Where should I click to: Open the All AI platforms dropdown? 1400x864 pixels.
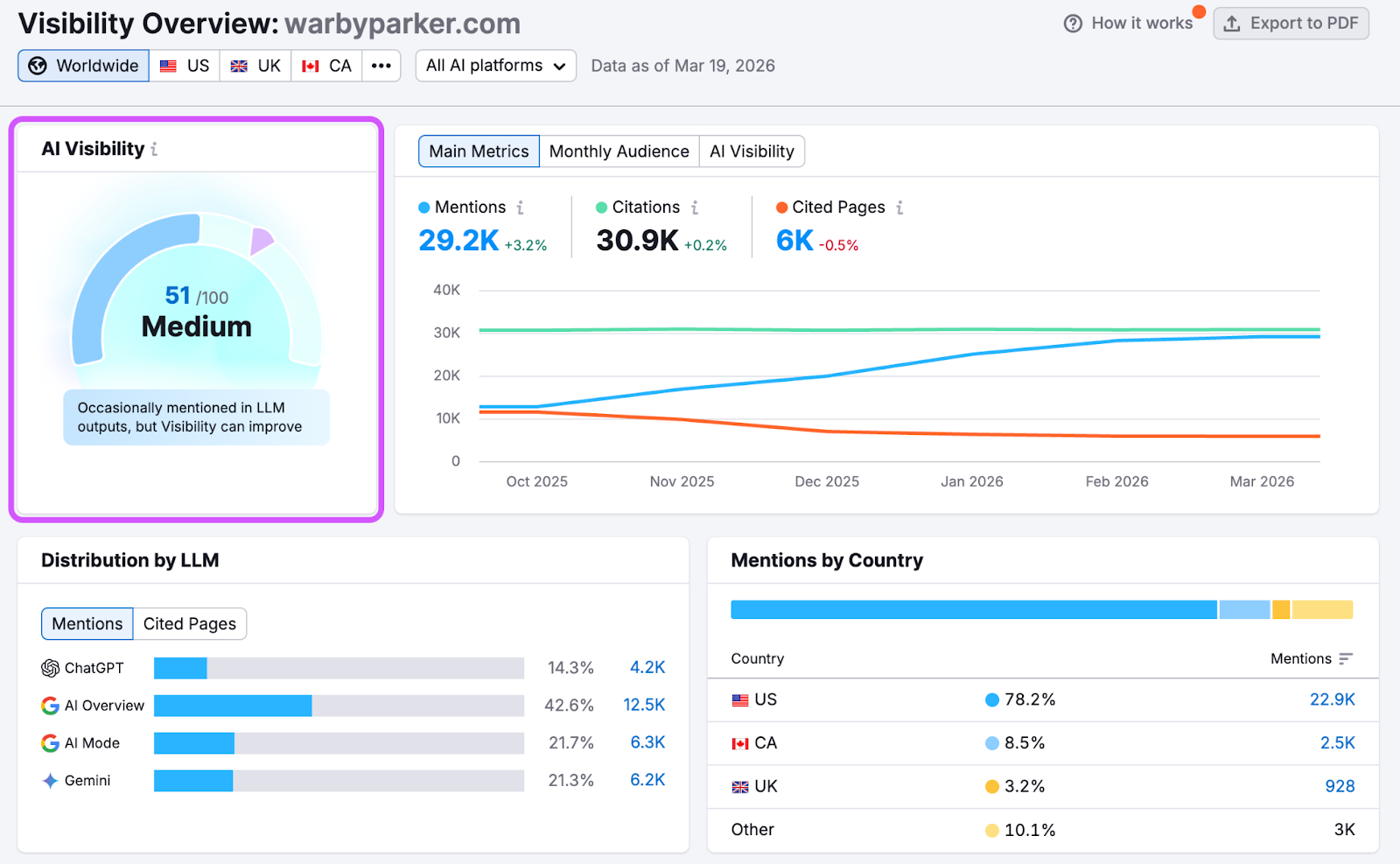point(495,66)
